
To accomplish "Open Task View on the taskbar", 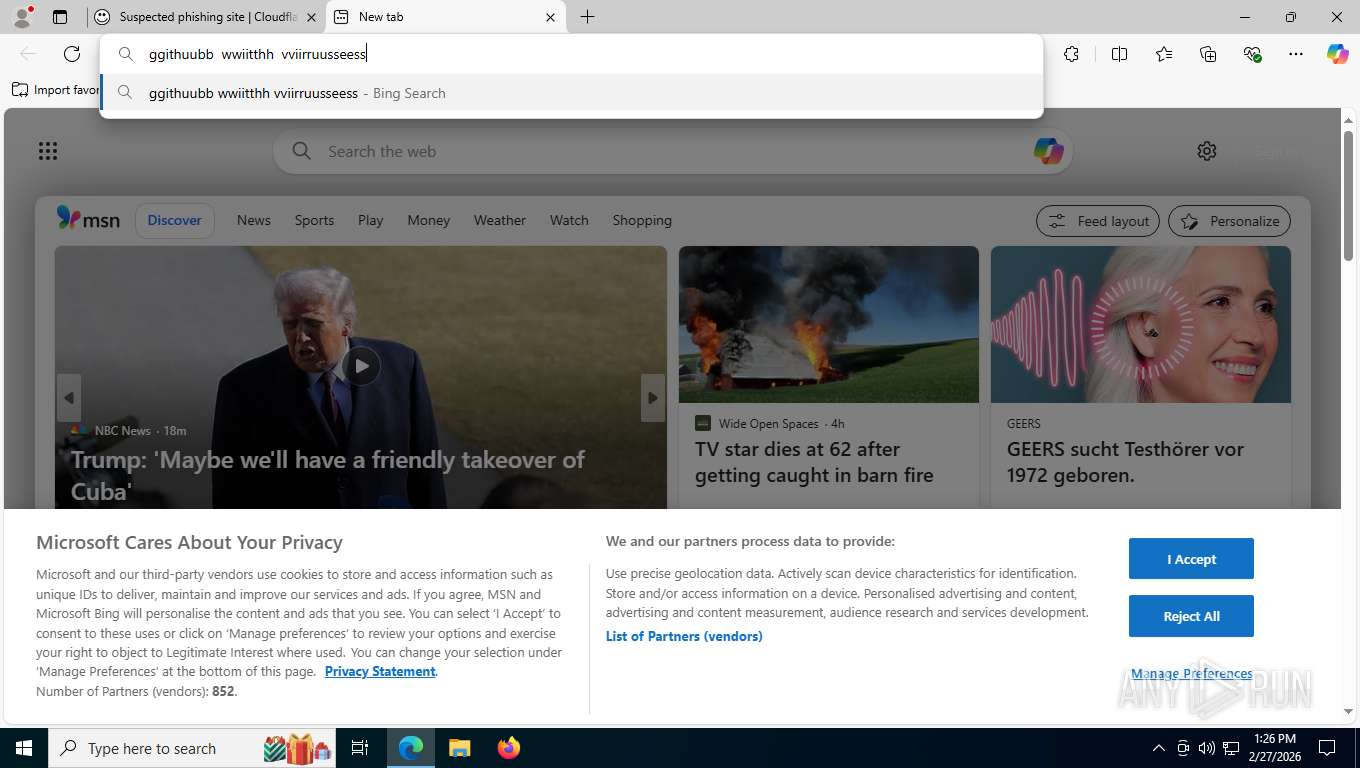I will tap(360, 748).
